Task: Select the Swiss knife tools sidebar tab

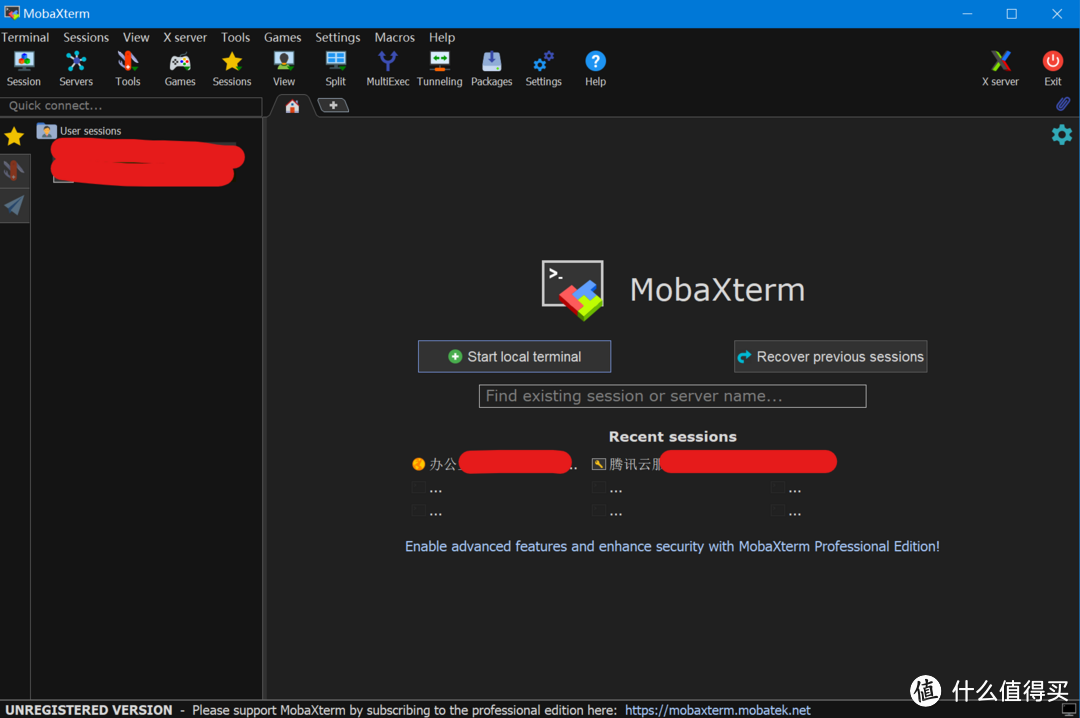Action: pyautogui.click(x=14, y=170)
